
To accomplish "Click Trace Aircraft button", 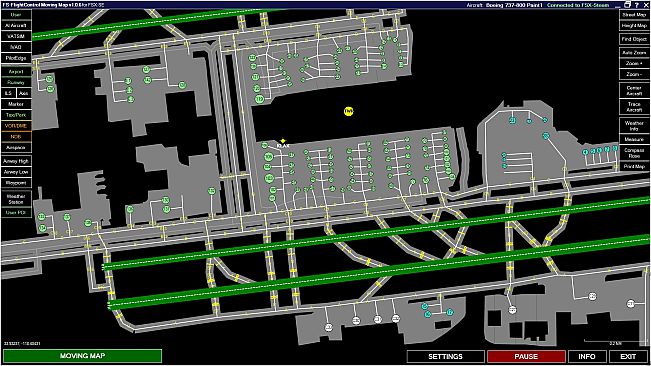I will click(x=634, y=107).
